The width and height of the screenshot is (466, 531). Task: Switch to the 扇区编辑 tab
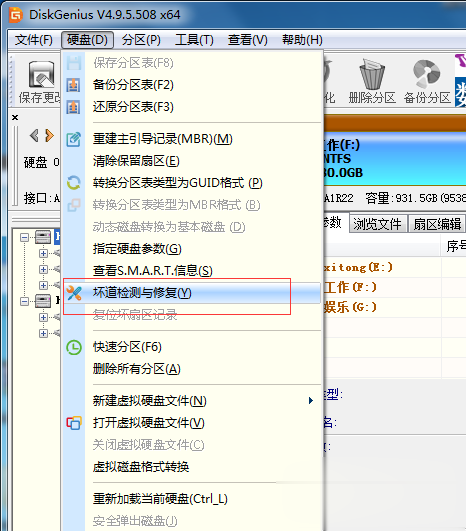(x=437, y=224)
